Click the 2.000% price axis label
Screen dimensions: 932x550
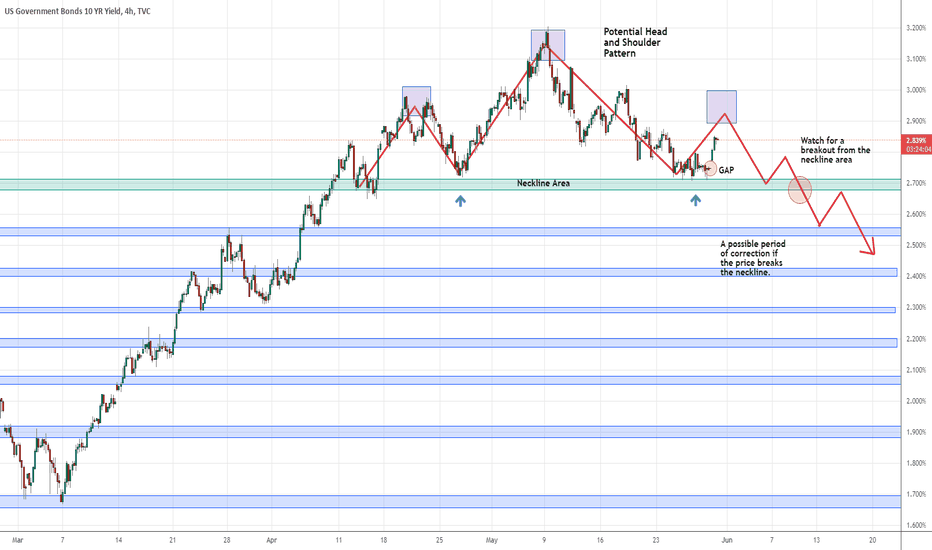(x=916, y=401)
